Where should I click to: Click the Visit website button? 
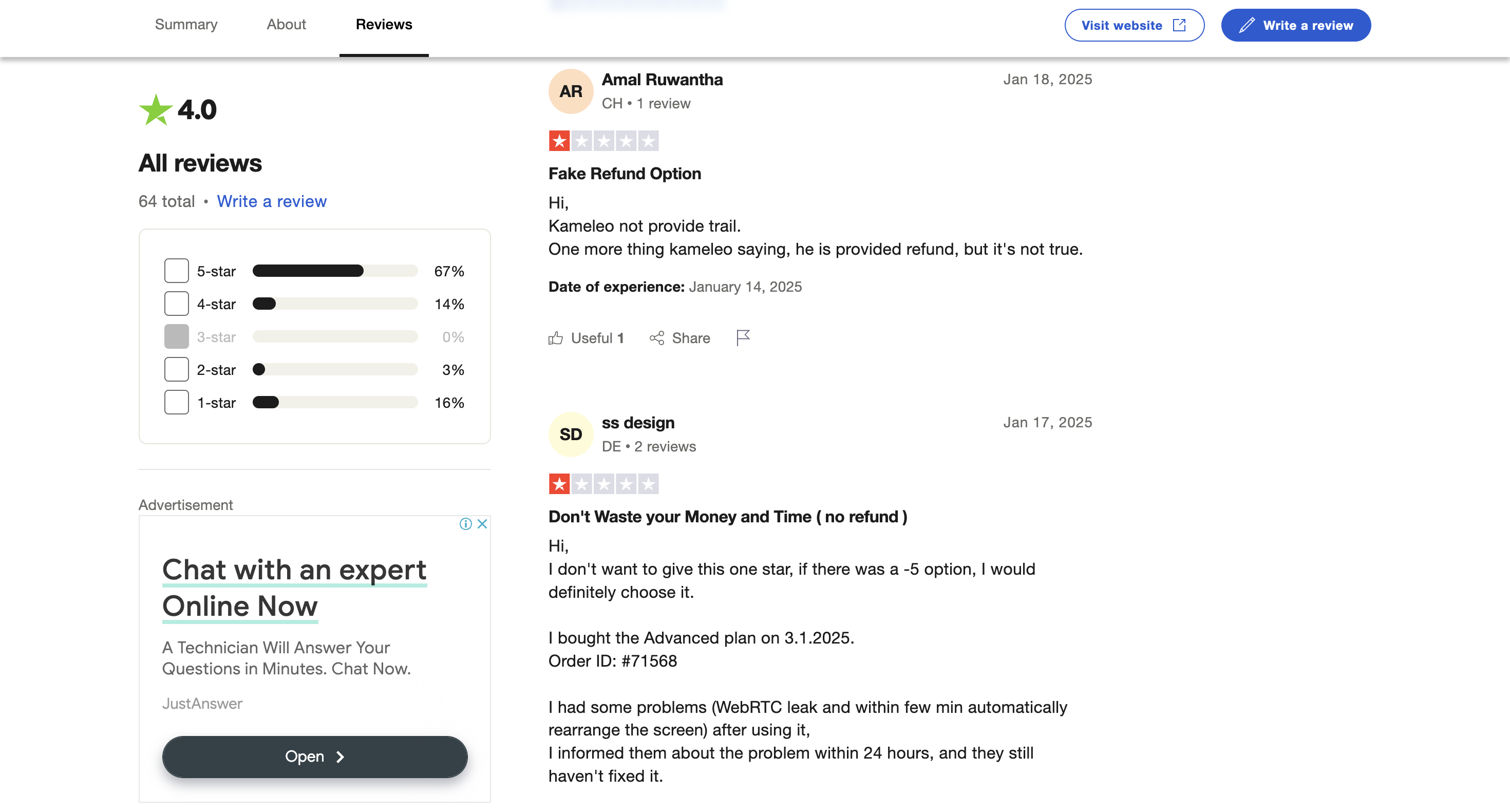pos(1134,25)
